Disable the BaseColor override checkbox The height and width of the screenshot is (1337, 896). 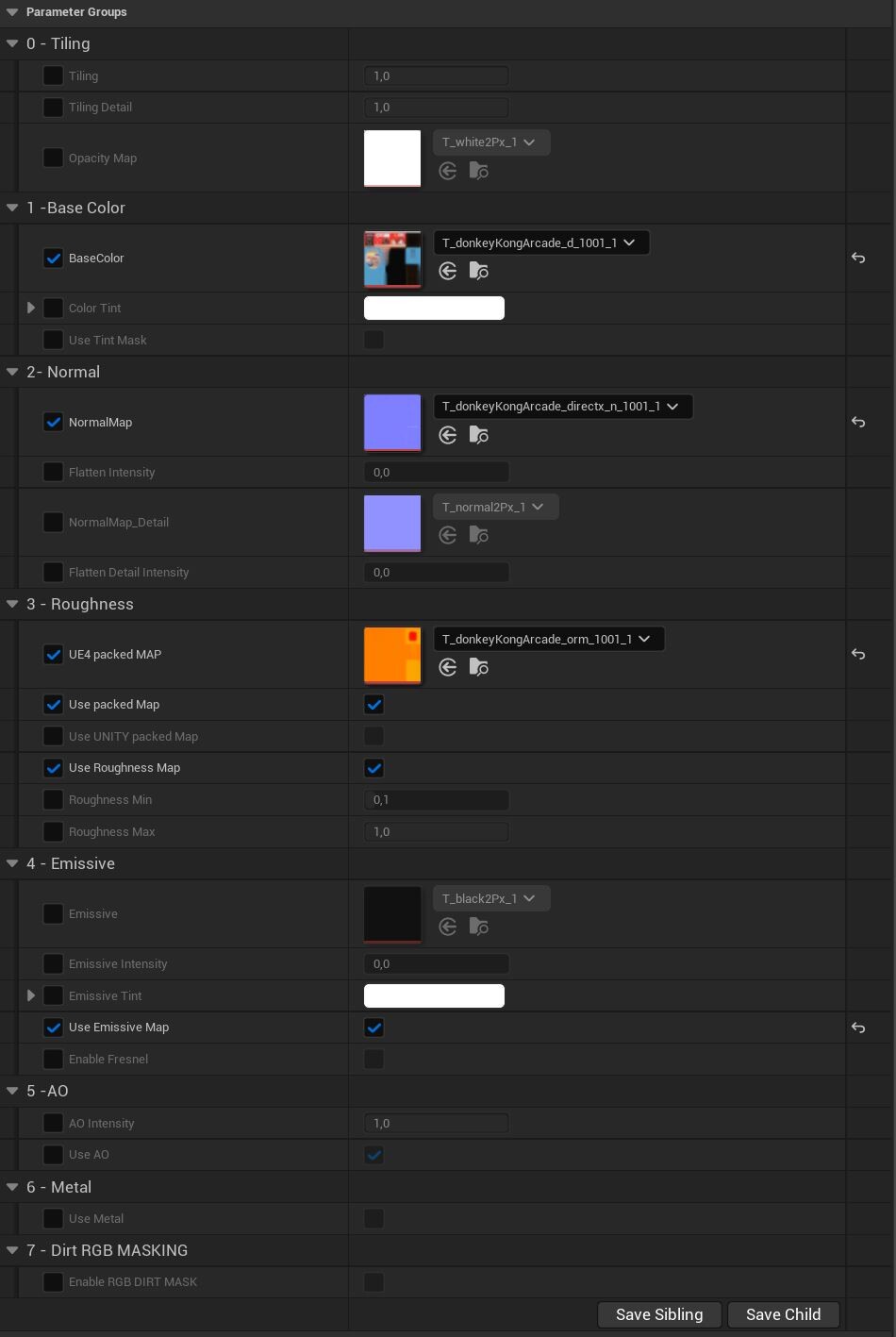coord(54,258)
